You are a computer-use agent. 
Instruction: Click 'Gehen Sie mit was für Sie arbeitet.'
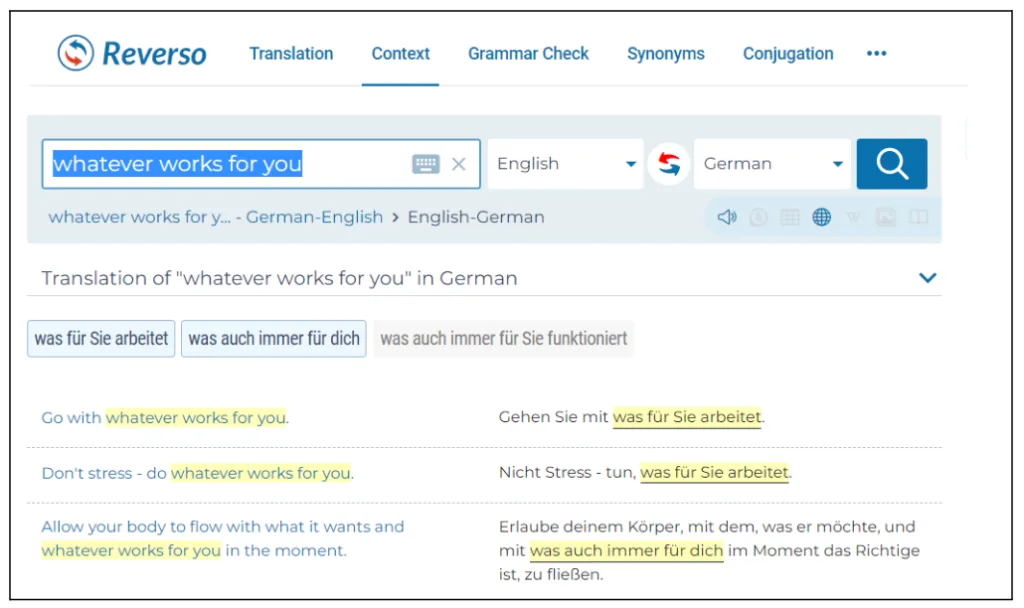pyautogui.click(x=632, y=417)
